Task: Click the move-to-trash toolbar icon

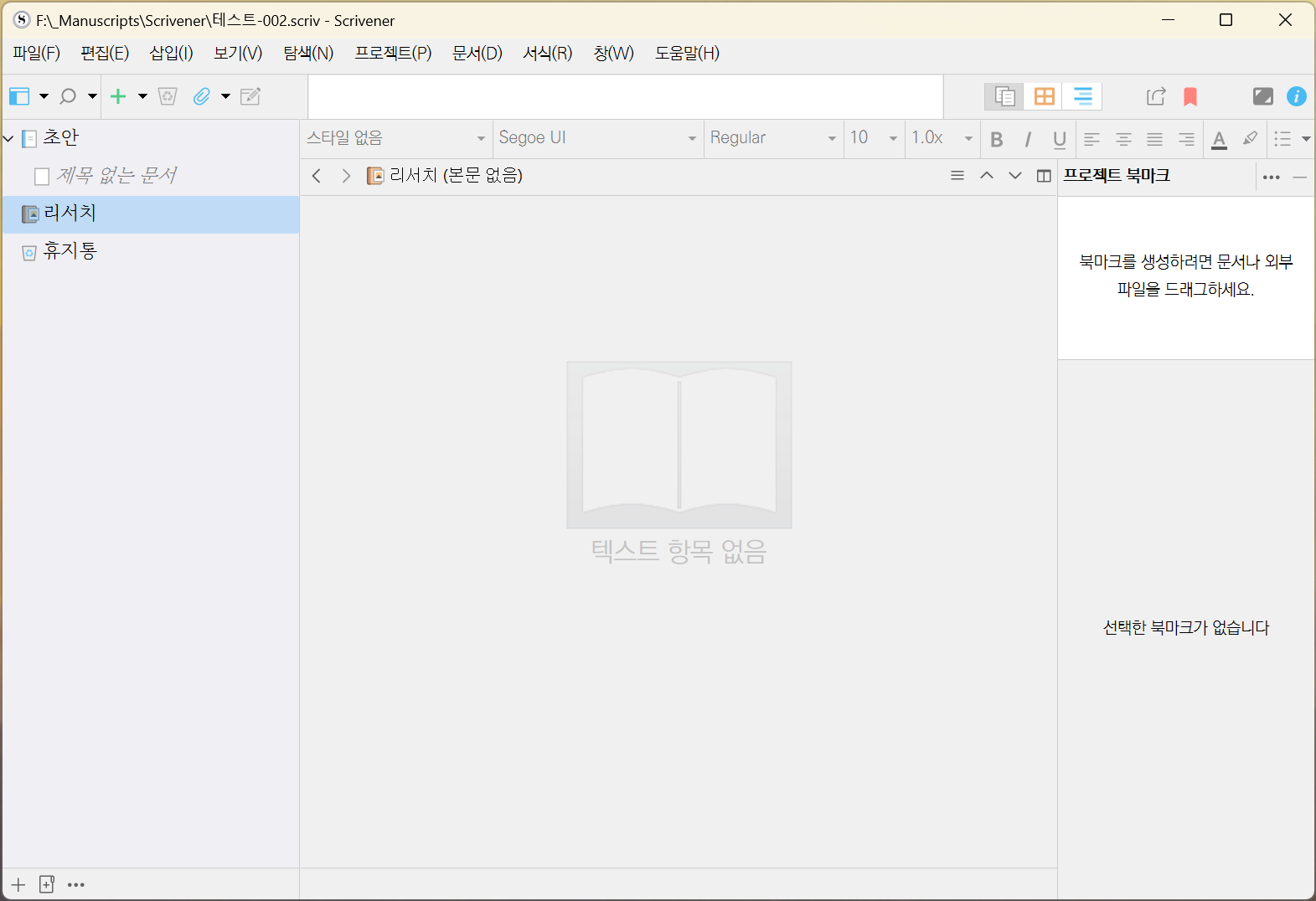Action: tap(168, 96)
